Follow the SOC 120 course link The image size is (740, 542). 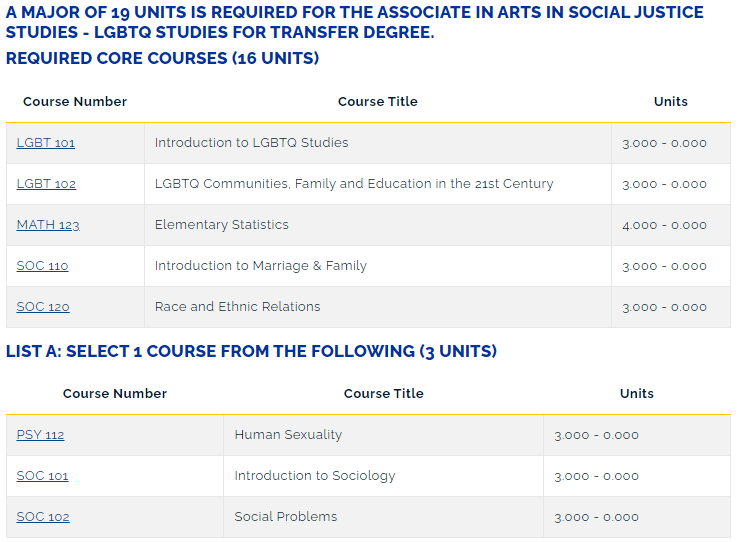(x=43, y=307)
